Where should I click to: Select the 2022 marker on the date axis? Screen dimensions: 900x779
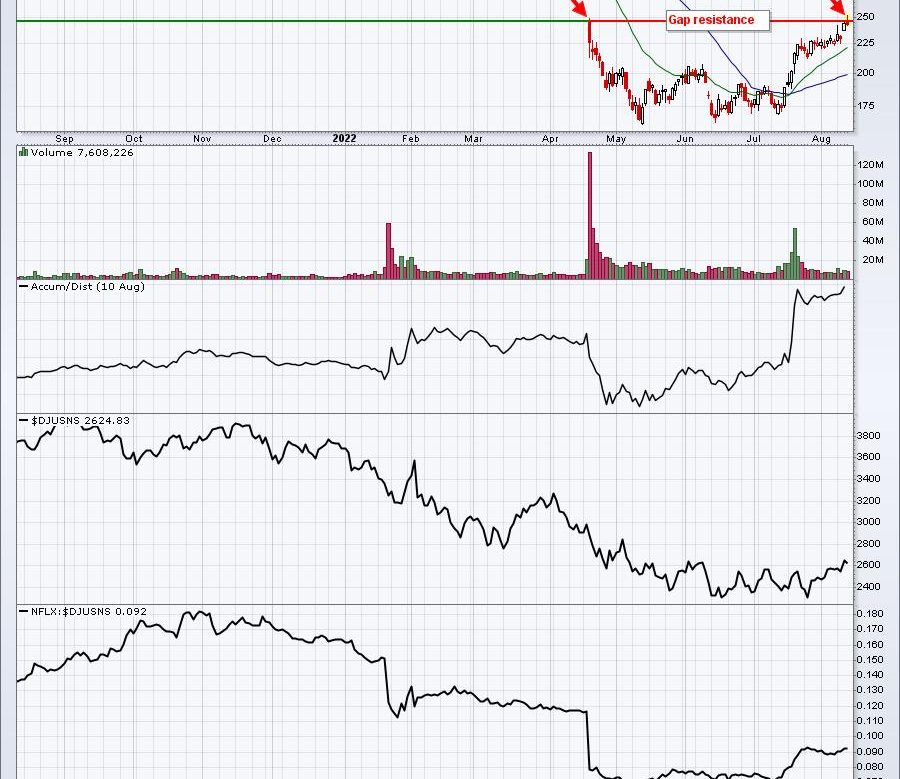[x=344, y=139]
